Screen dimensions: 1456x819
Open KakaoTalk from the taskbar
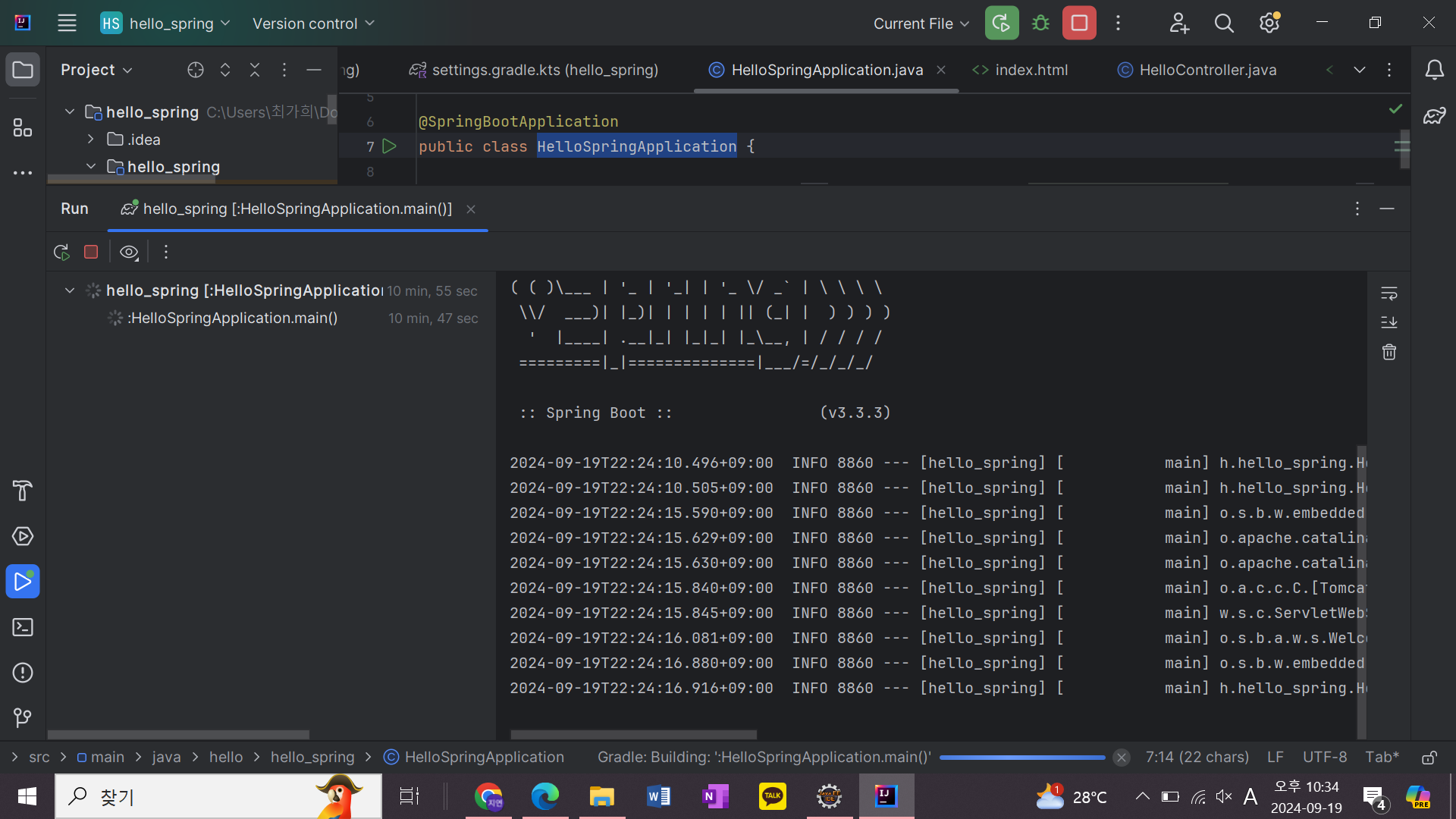click(x=772, y=796)
